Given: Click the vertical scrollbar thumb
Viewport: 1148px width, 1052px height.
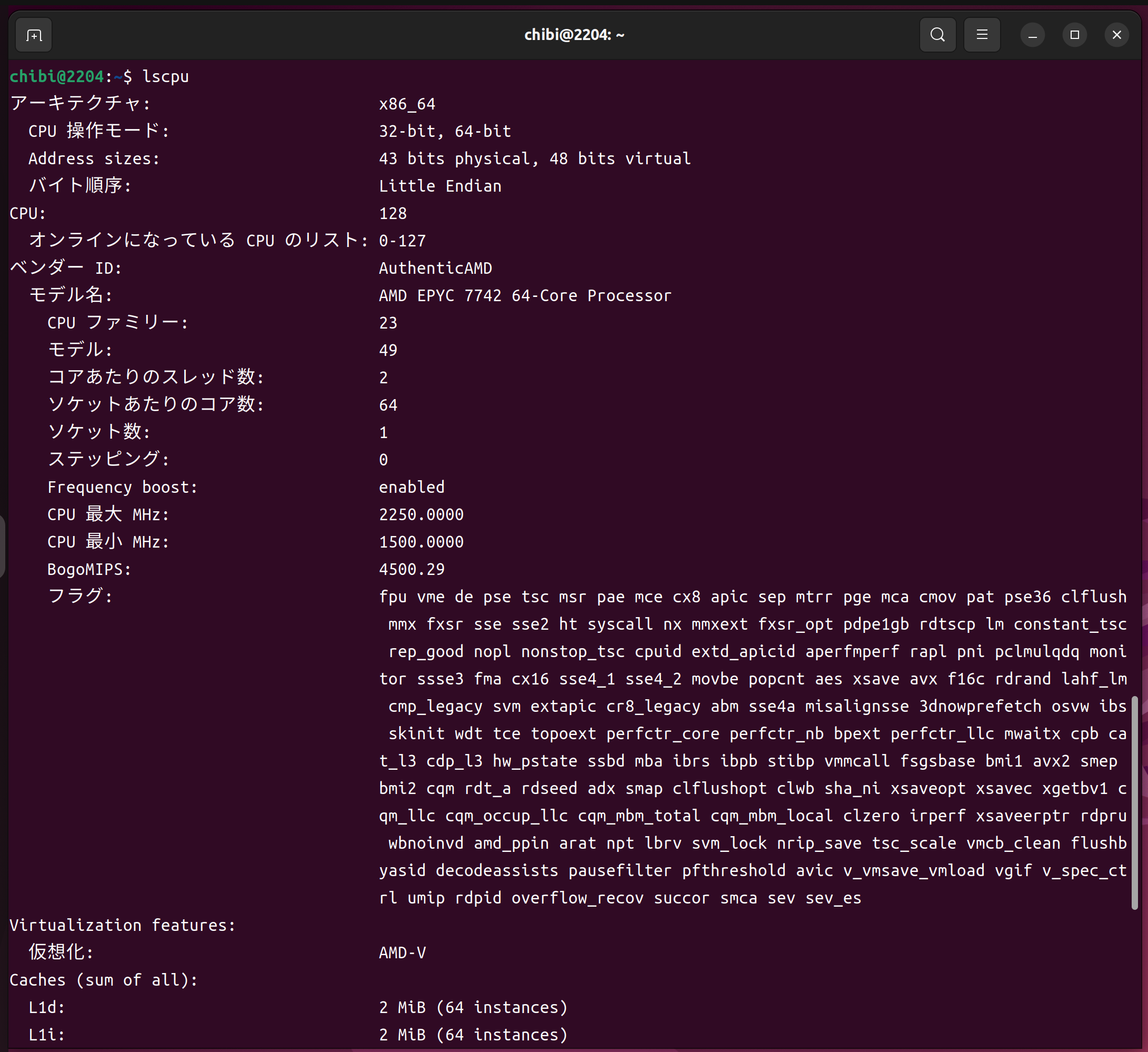Looking at the screenshot, I should pos(1134,803).
